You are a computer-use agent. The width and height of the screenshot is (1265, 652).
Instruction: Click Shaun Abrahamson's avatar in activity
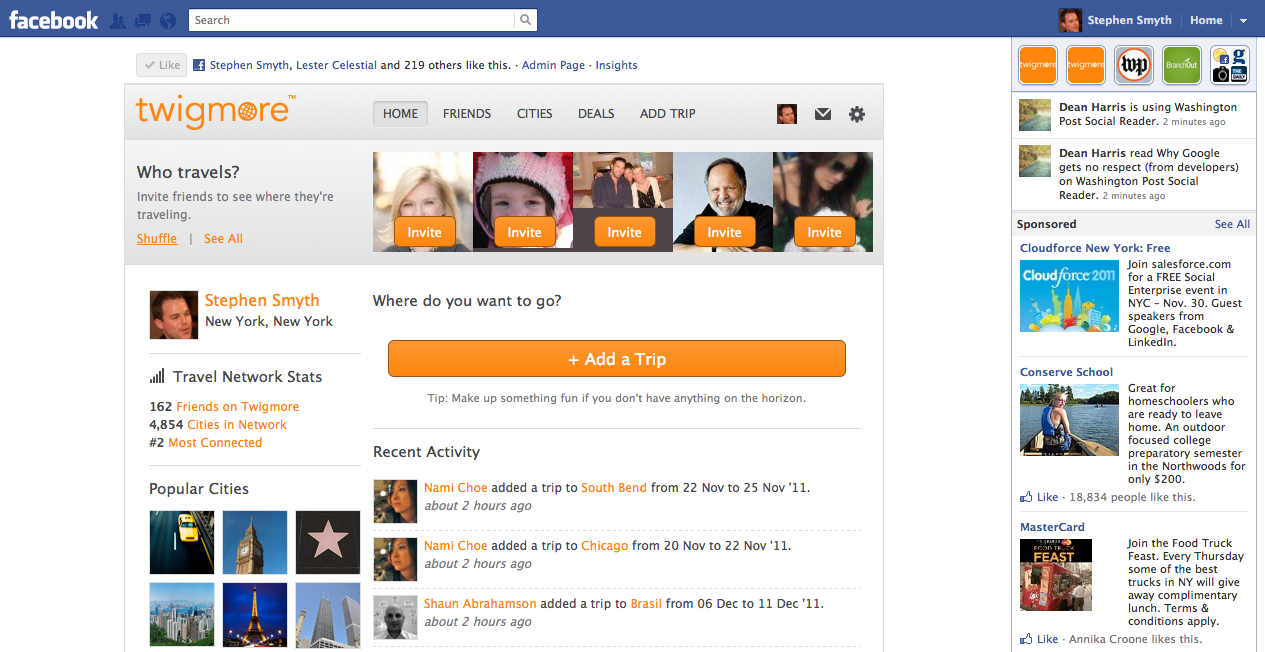395,617
